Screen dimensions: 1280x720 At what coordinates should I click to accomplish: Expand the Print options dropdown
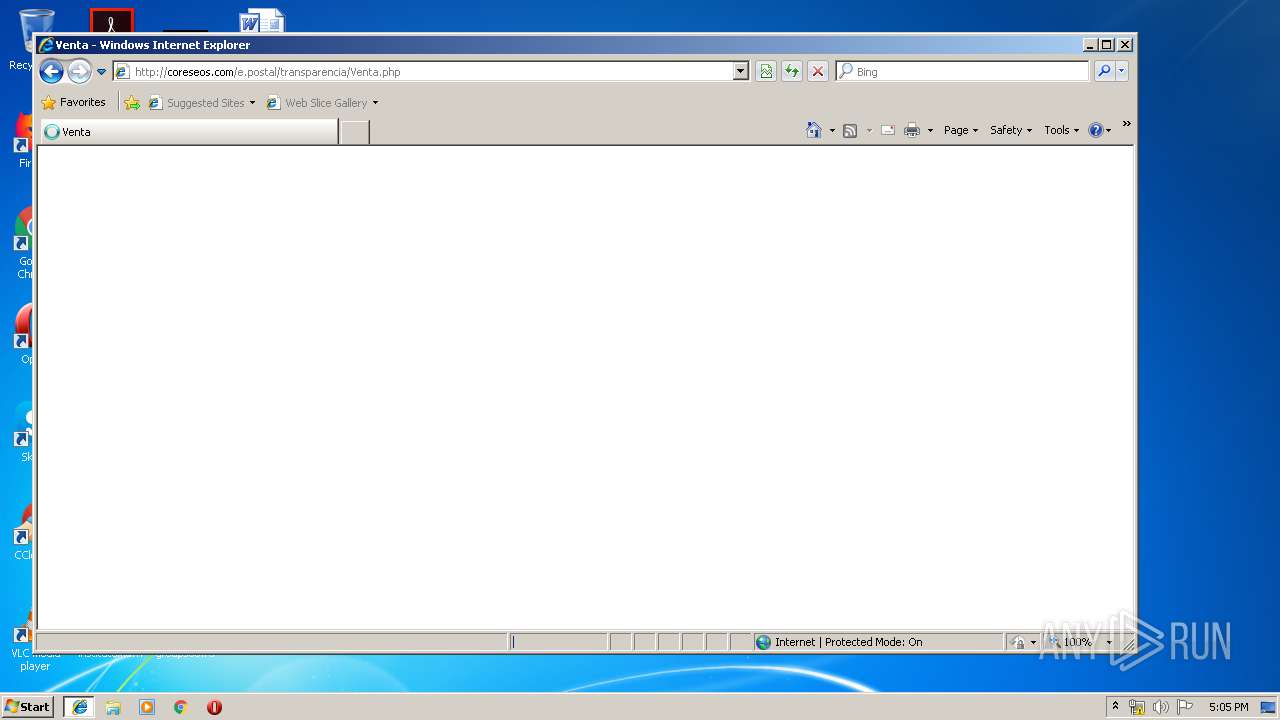pyautogui.click(x=930, y=130)
